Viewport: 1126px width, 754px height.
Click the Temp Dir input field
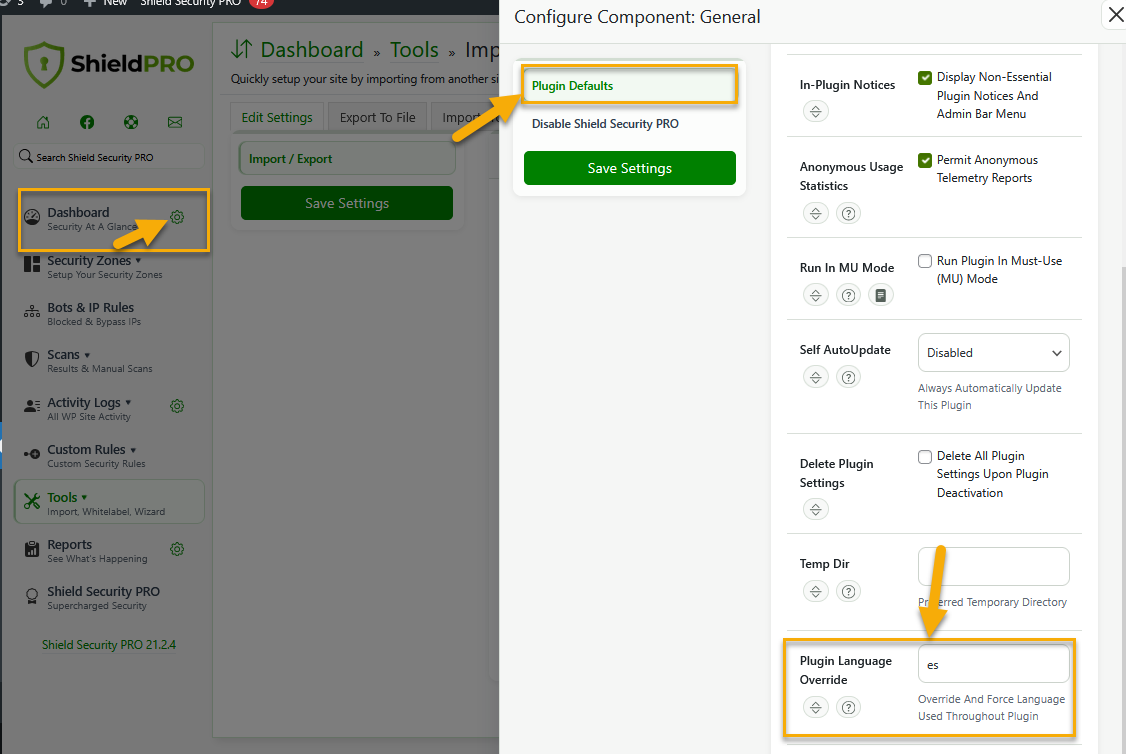993,567
